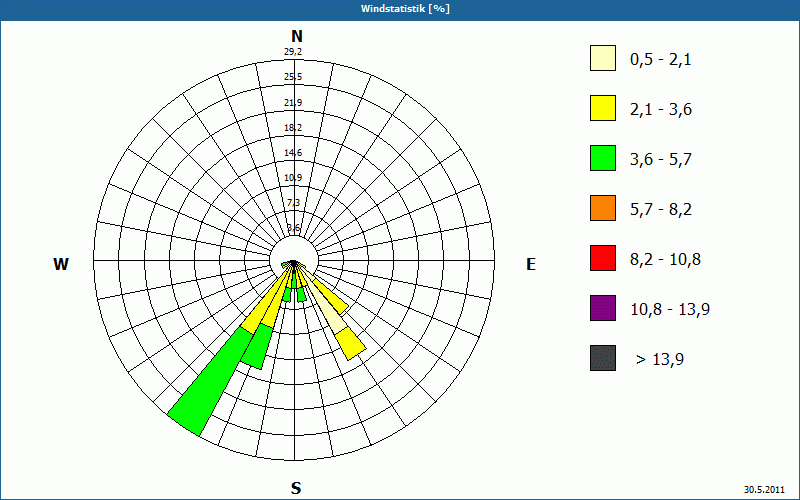Select the legend label 3,6 - 5,7

(661, 160)
